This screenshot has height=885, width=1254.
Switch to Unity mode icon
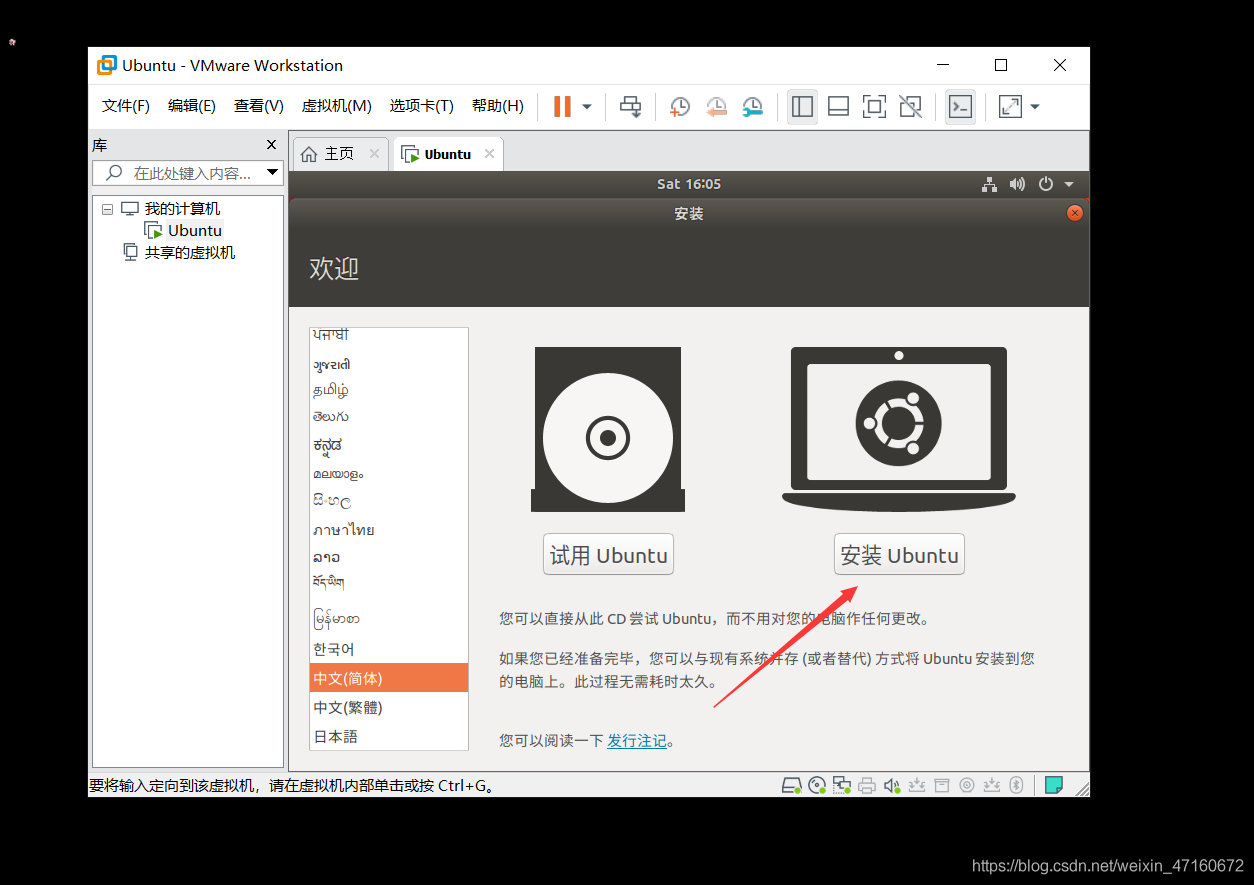pos(910,106)
